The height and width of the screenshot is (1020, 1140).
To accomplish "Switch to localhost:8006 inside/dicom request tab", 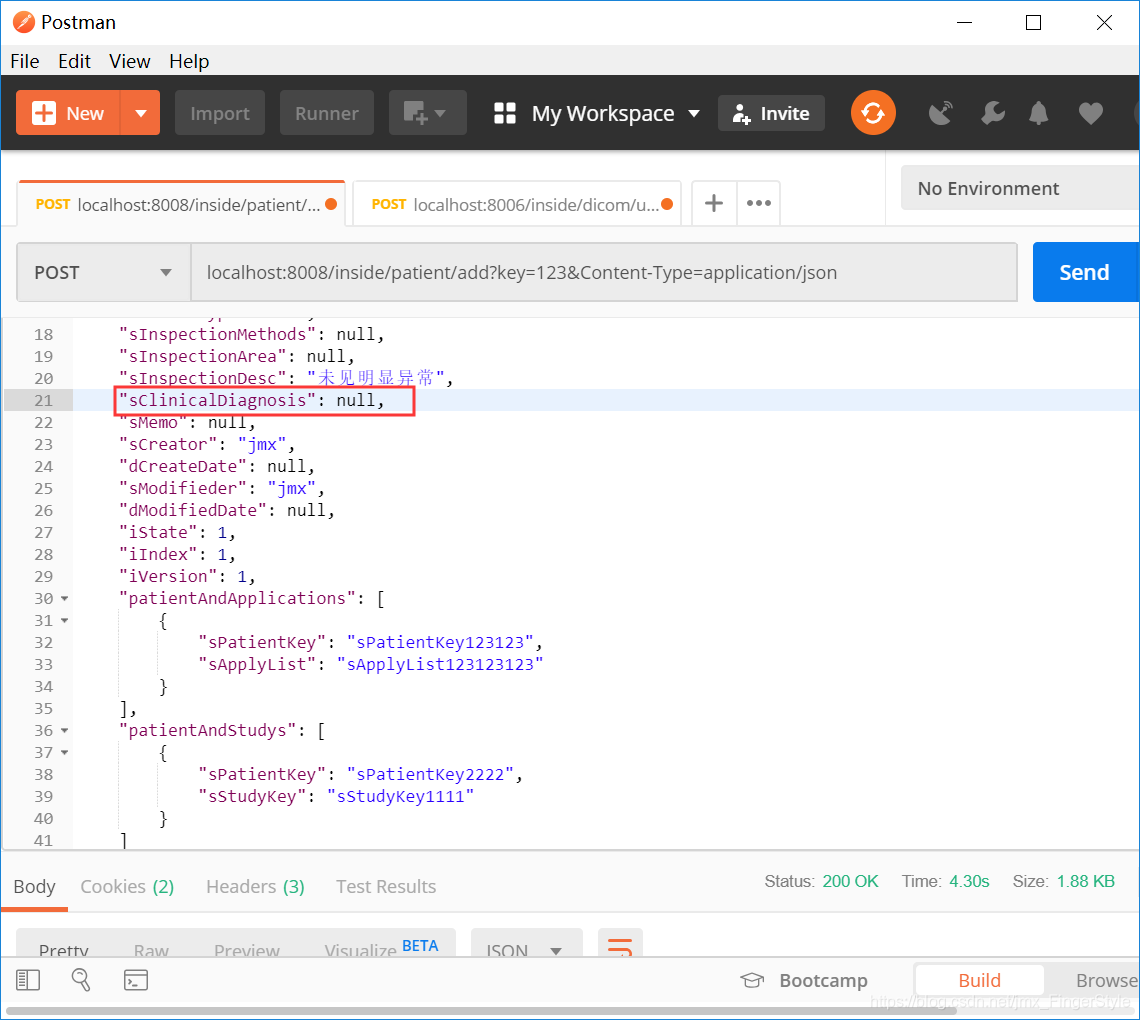I will [517, 204].
